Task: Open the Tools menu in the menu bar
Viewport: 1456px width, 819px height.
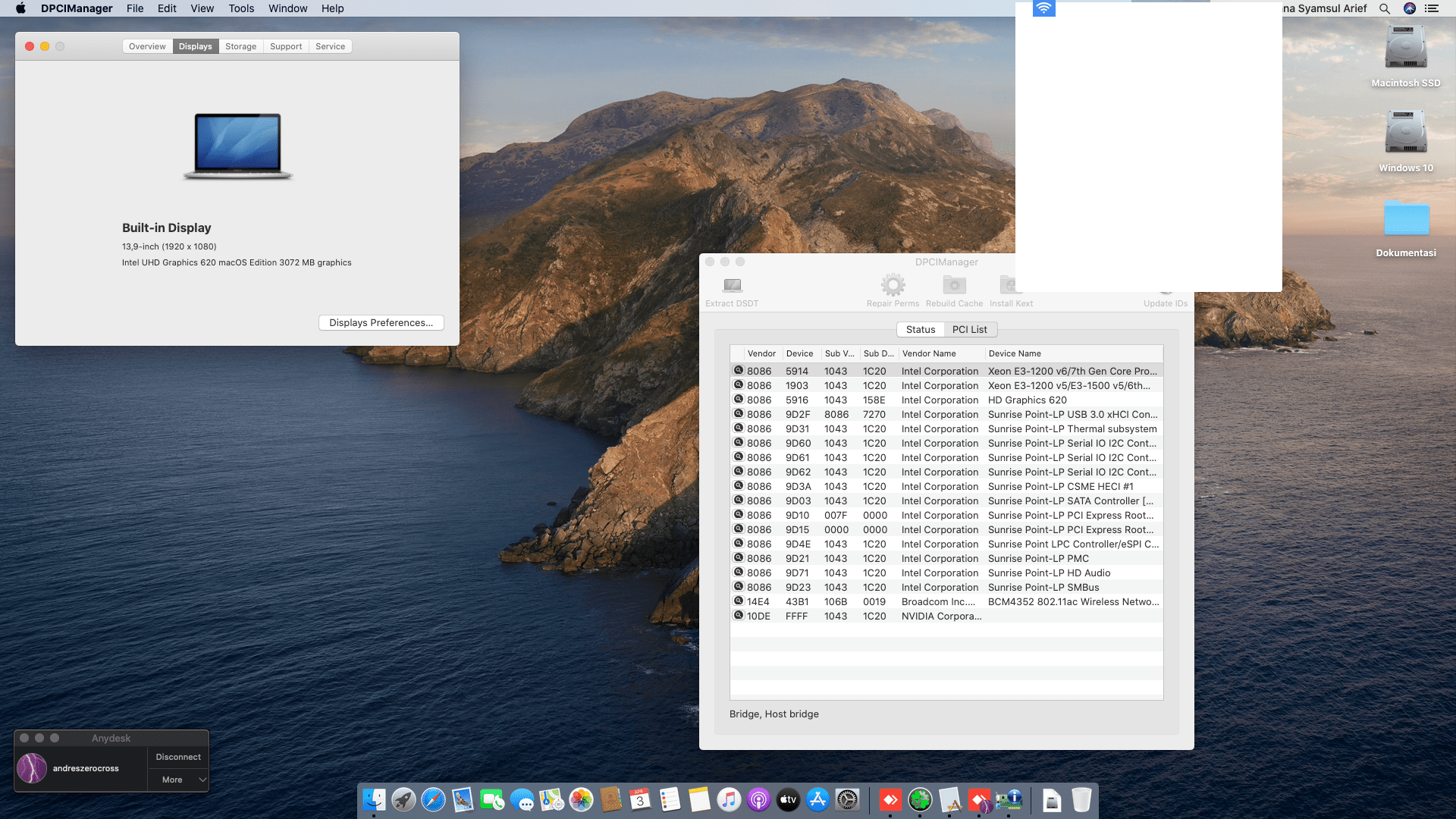Action: click(x=241, y=8)
